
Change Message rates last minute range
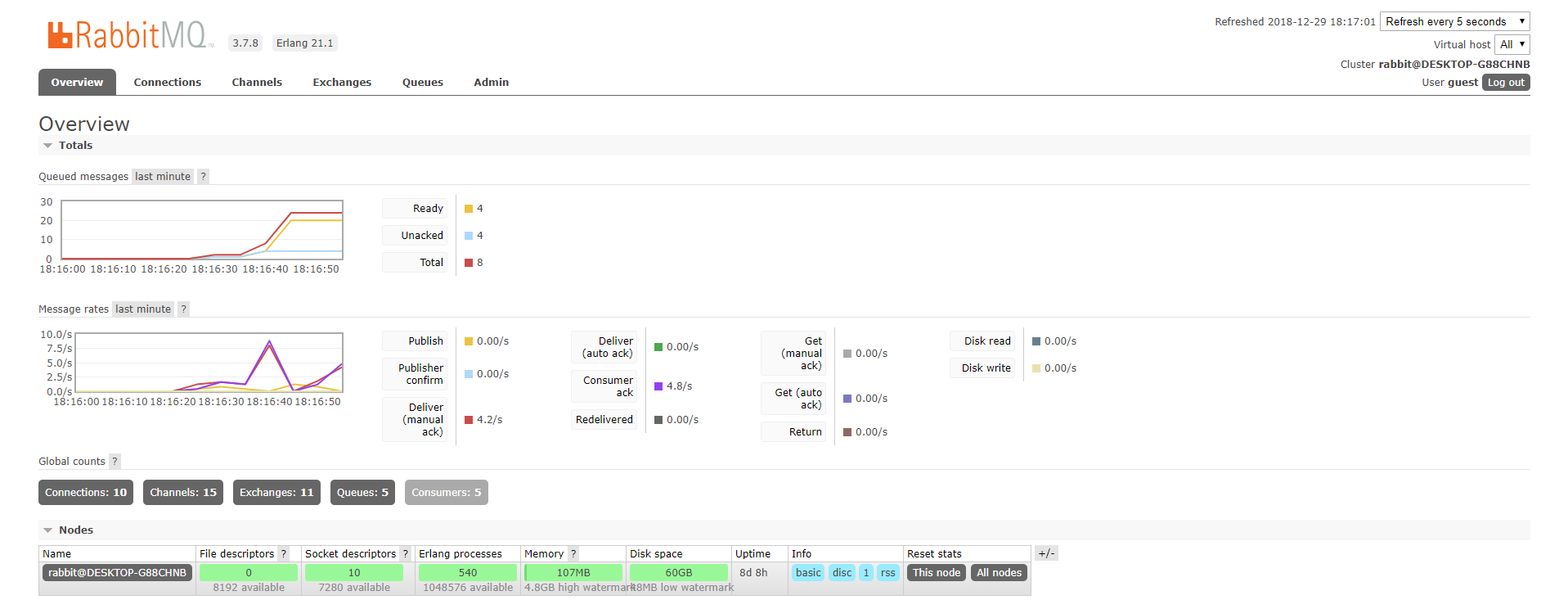tap(143, 309)
